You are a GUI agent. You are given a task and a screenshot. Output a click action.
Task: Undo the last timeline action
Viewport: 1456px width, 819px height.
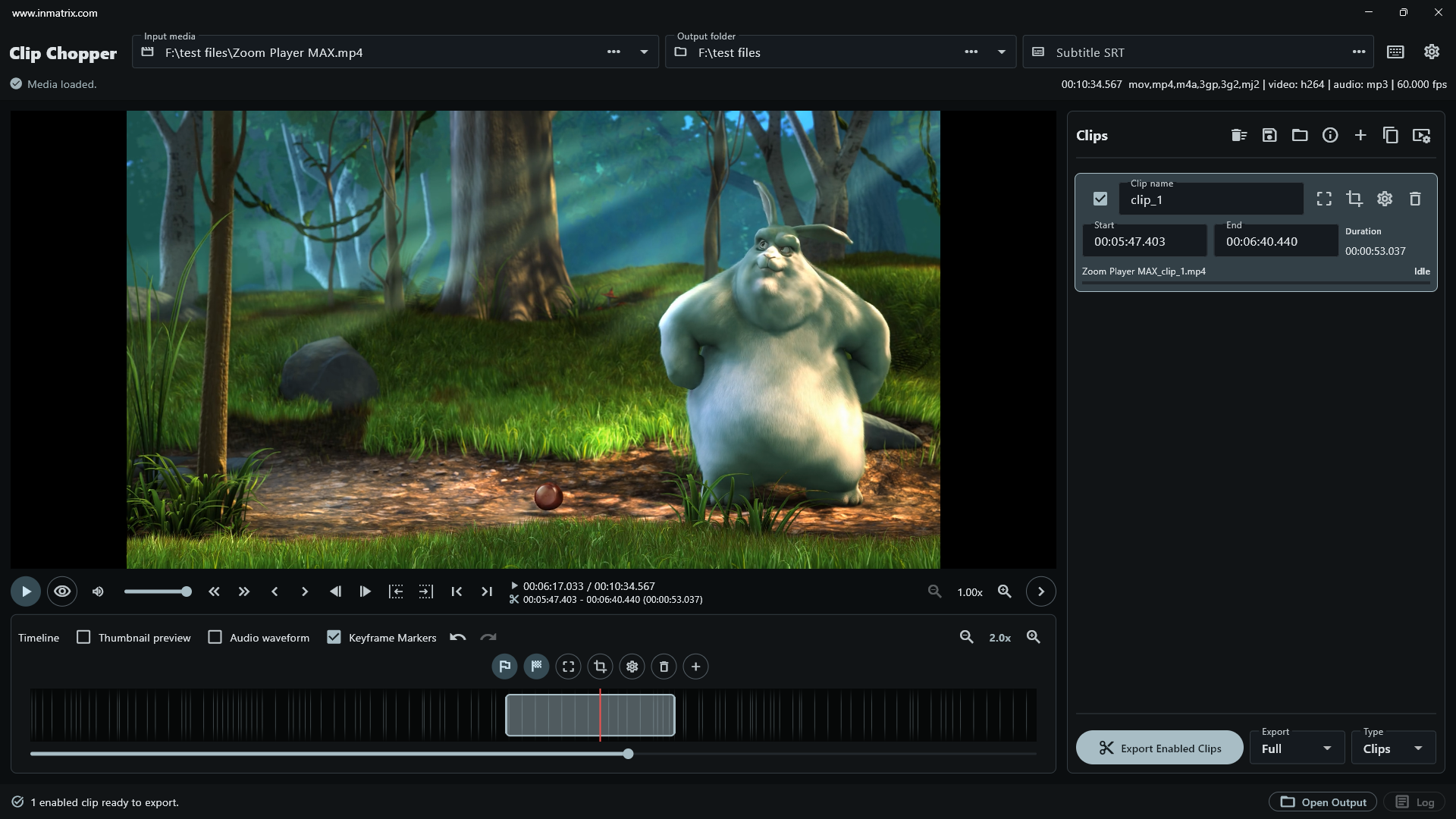point(458,638)
